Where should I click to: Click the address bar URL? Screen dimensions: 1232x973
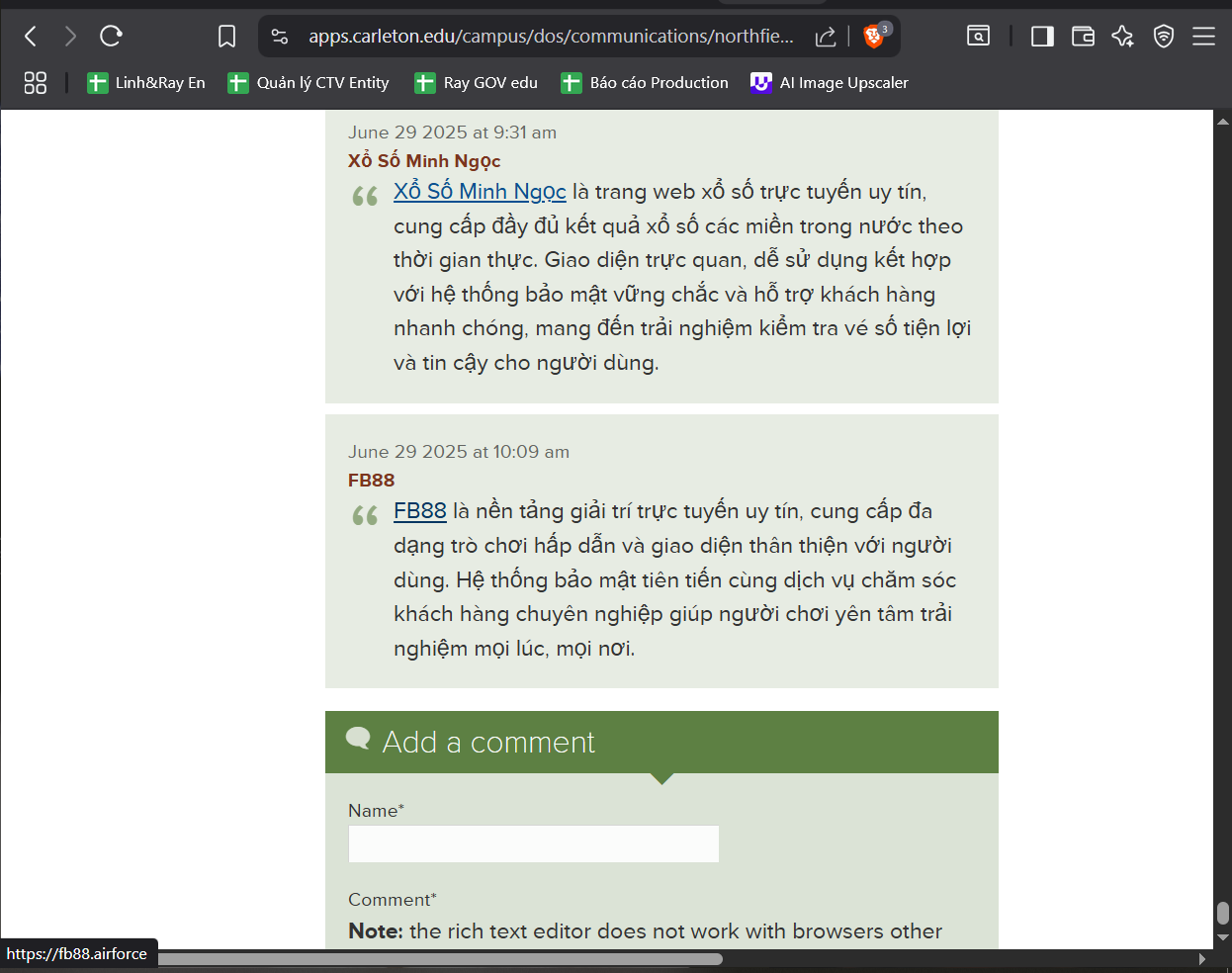[x=551, y=37]
